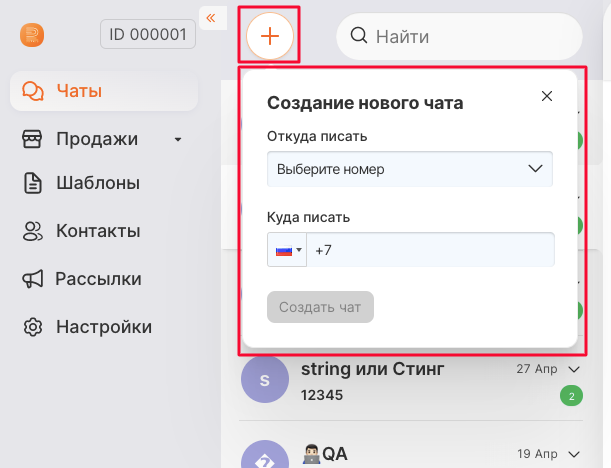This screenshot has width=611, height=468.
Task: Click the Рассылки megaphone icon
Action: tap(34, 279)
